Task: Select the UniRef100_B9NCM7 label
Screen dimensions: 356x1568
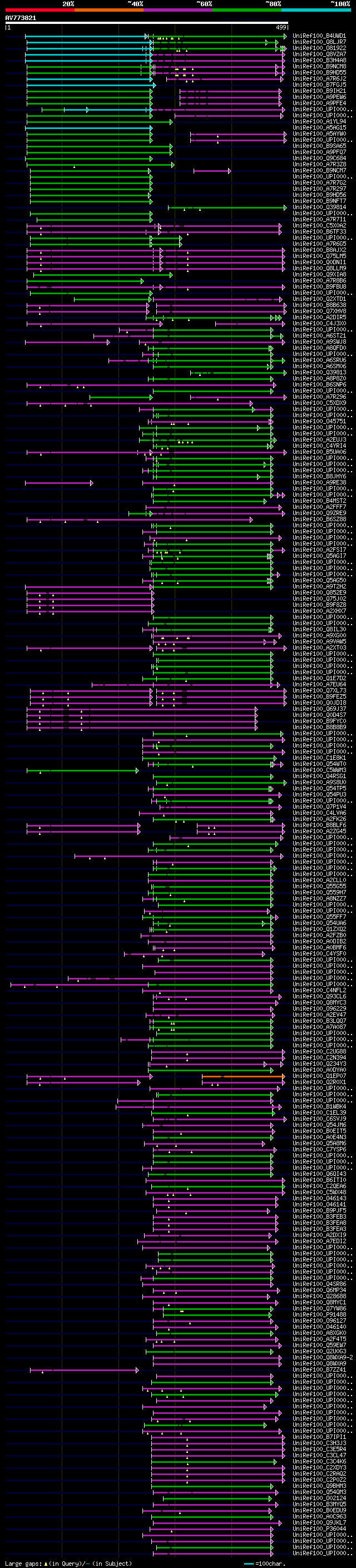Action: point(319,170)
